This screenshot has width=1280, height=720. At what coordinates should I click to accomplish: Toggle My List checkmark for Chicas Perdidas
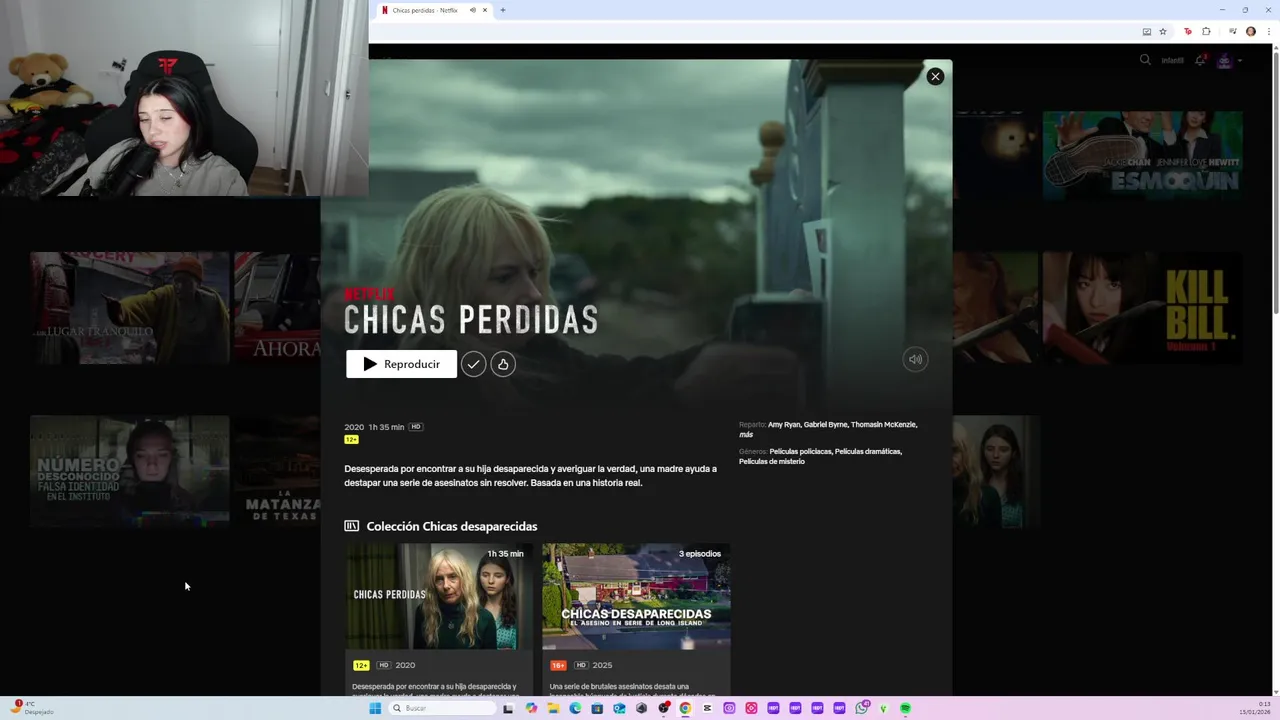(473, 364)
